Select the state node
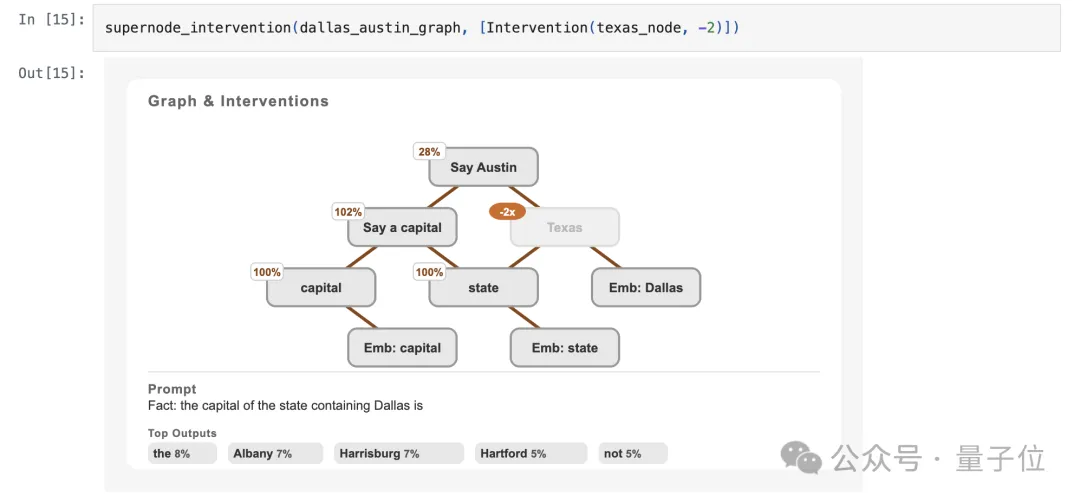This screenshot has height=502, width=1080. point(483,288)
